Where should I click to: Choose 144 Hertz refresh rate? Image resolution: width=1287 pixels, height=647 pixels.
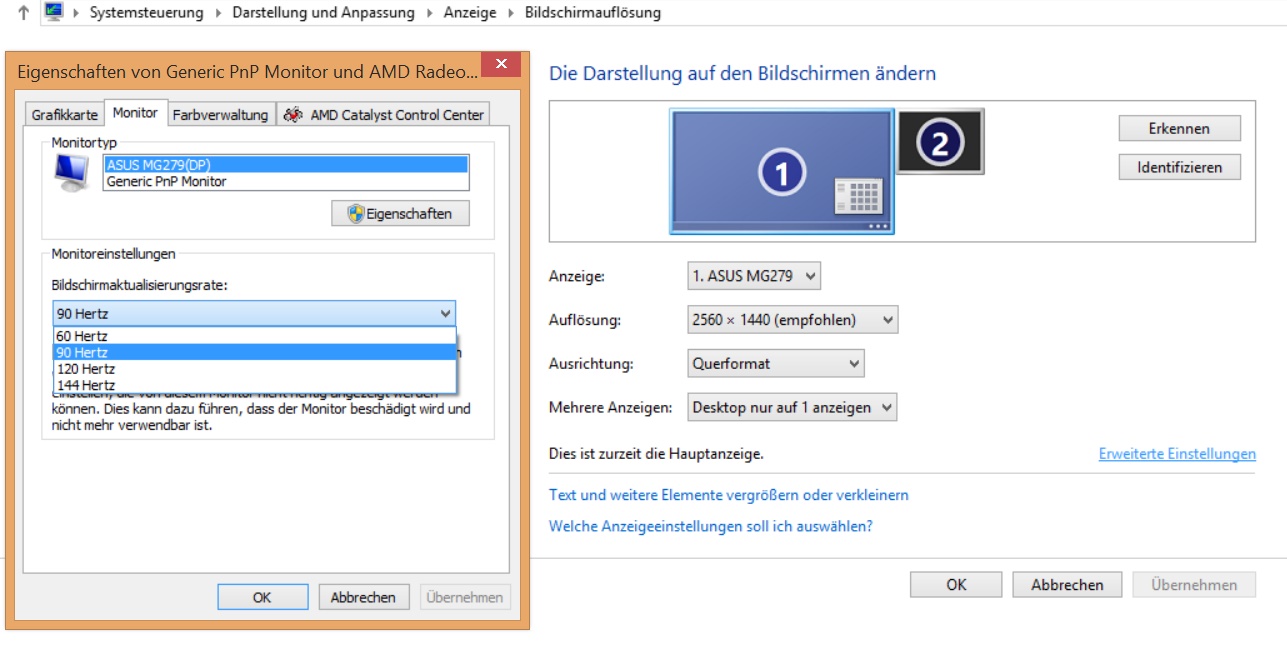click(254, 385)
